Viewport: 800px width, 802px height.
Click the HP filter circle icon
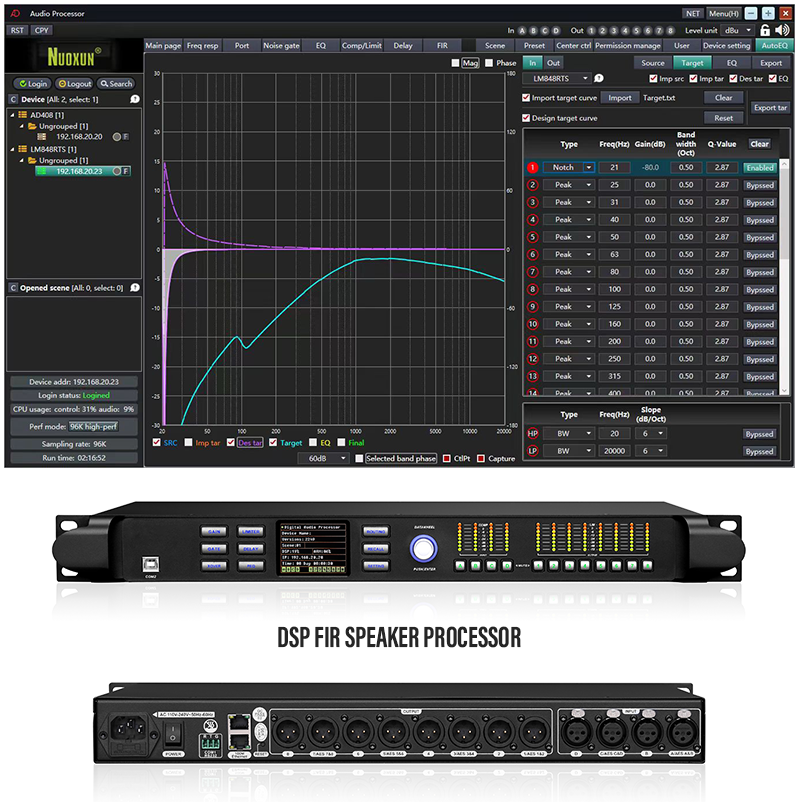(x=532, y=433)
